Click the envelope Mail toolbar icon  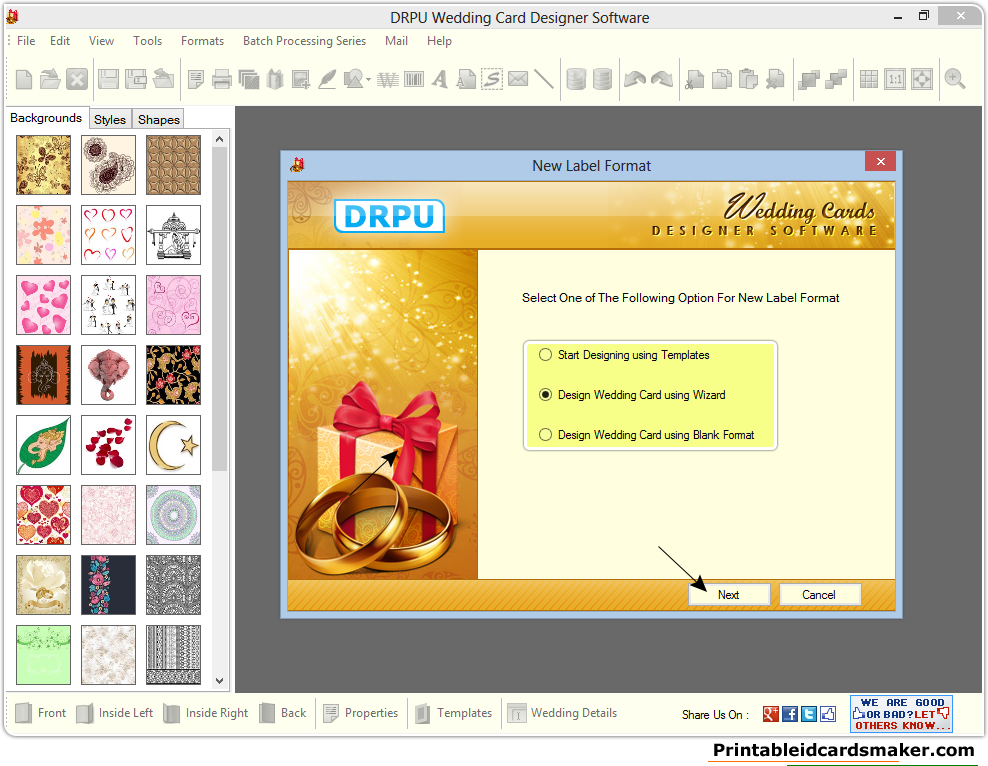[518, 79]
